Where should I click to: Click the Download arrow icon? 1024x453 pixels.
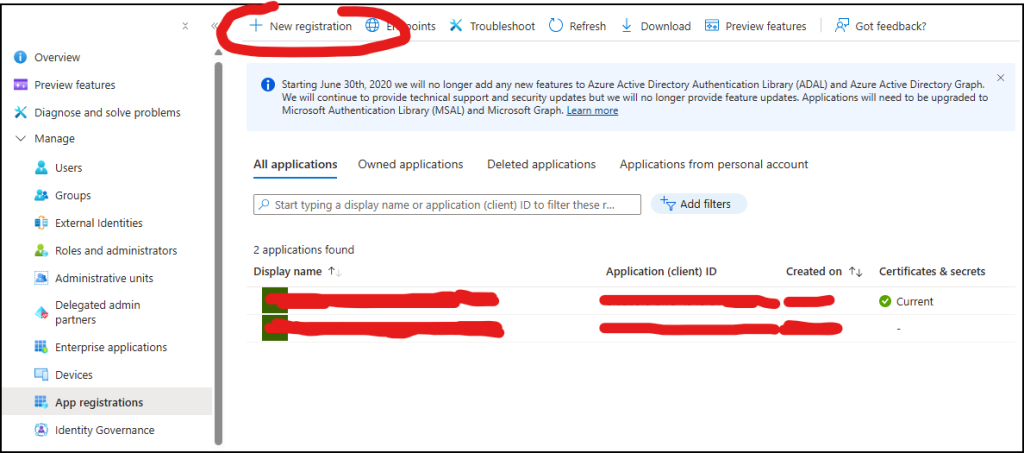coord(627,26)
